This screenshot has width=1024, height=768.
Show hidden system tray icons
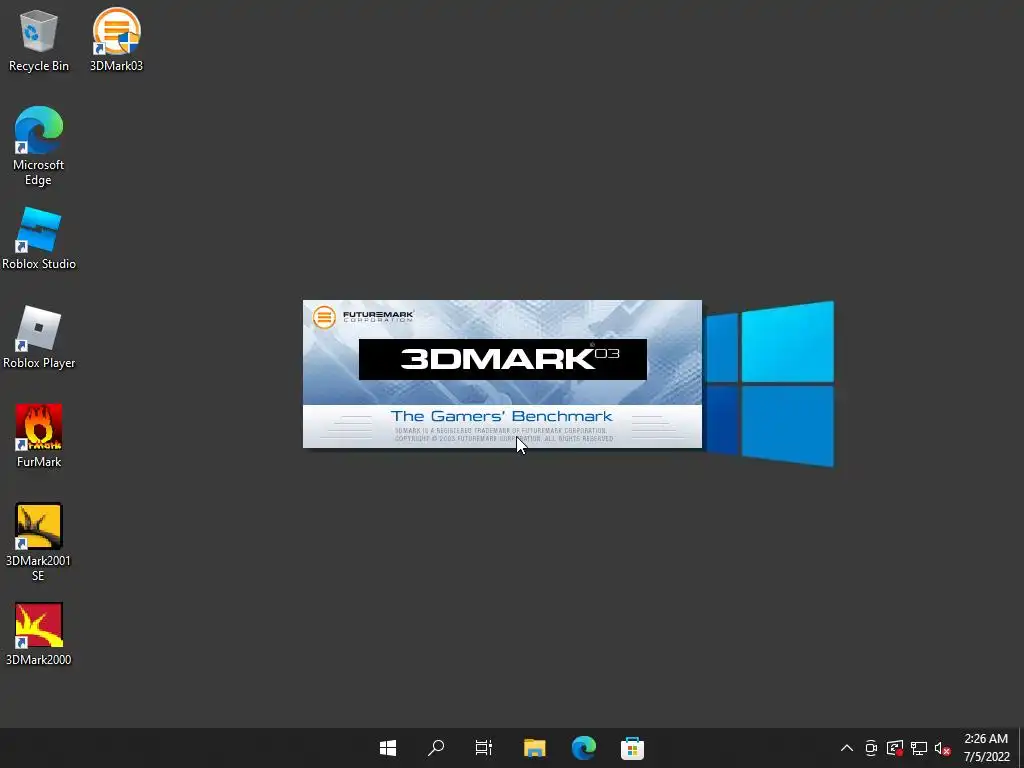click(846, 748)
